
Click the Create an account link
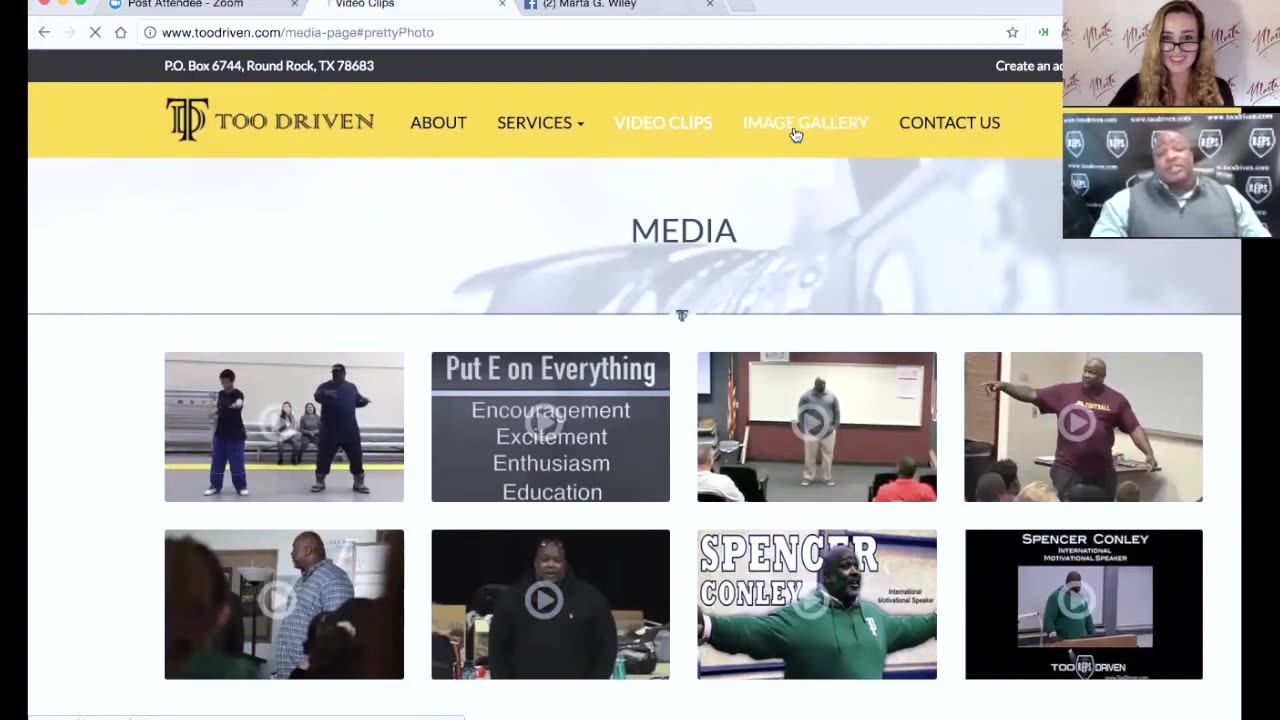click(1029, 66)
